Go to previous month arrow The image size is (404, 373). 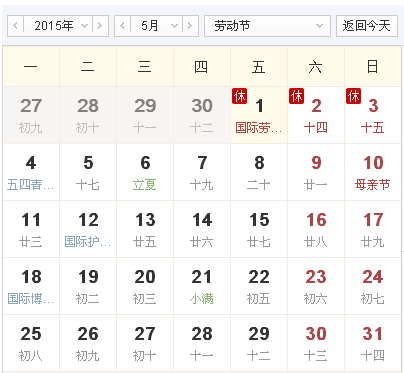122,26
